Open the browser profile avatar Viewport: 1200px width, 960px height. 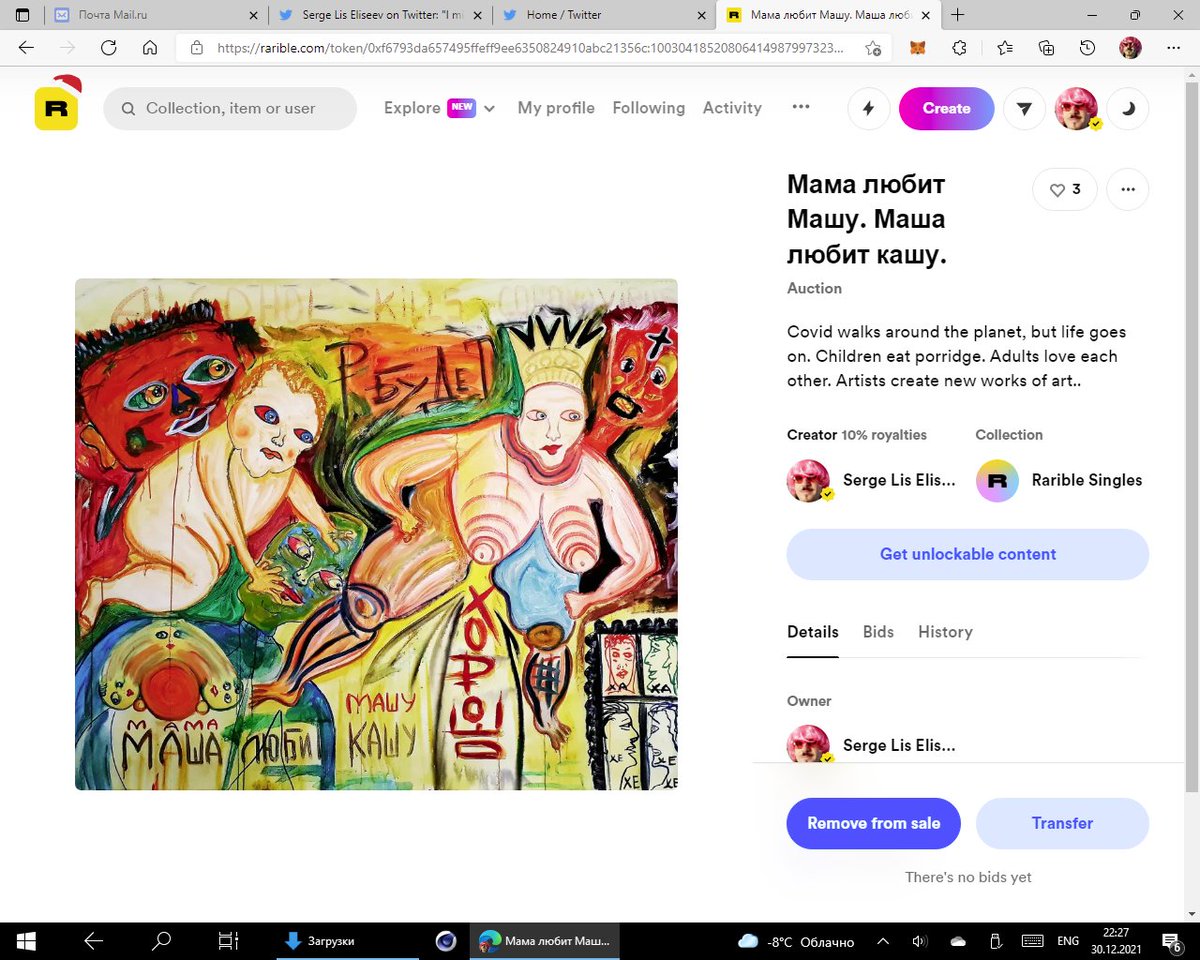pos(1130,47)
